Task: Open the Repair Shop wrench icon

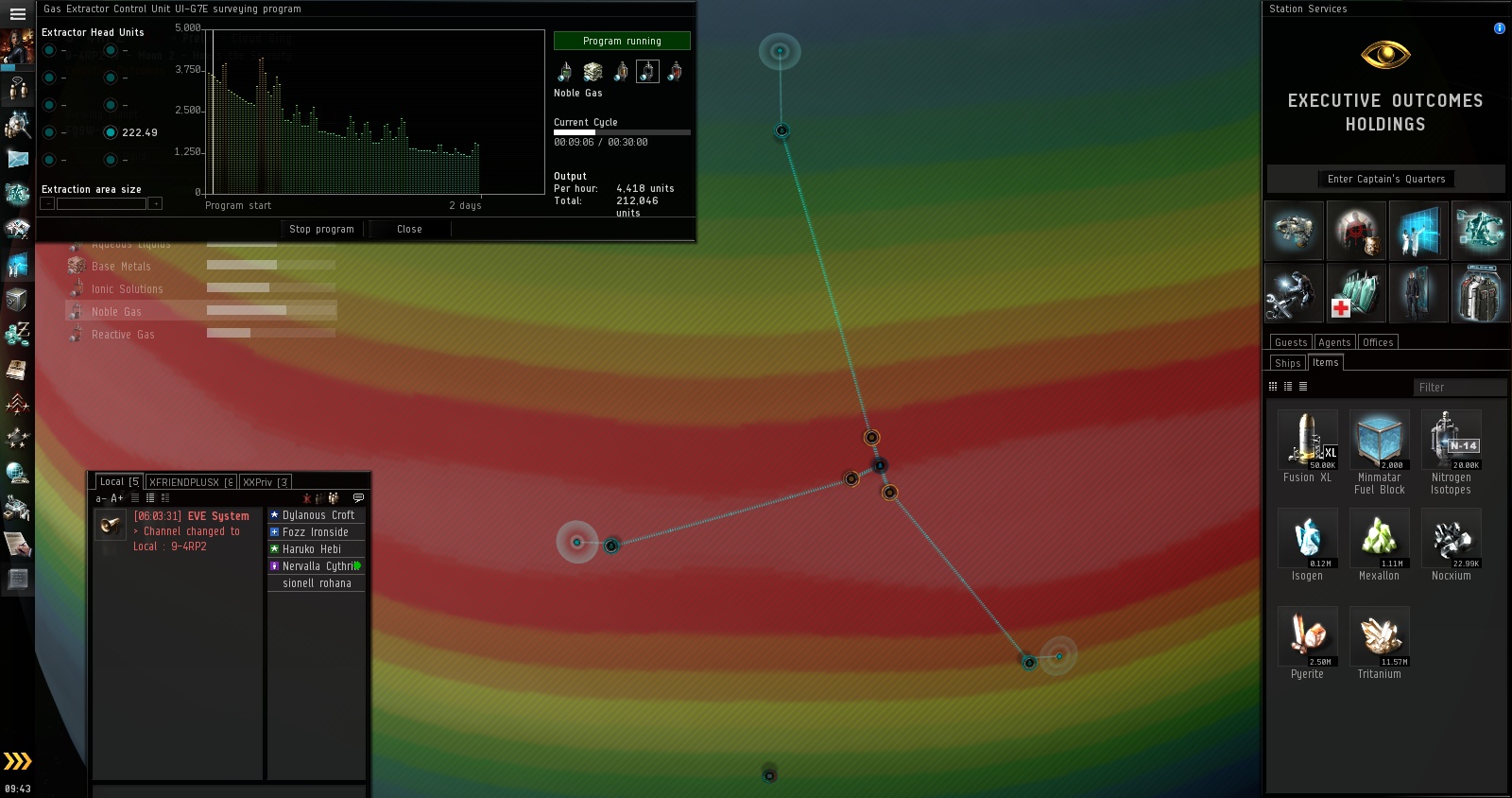Action: click(1295, 292)
